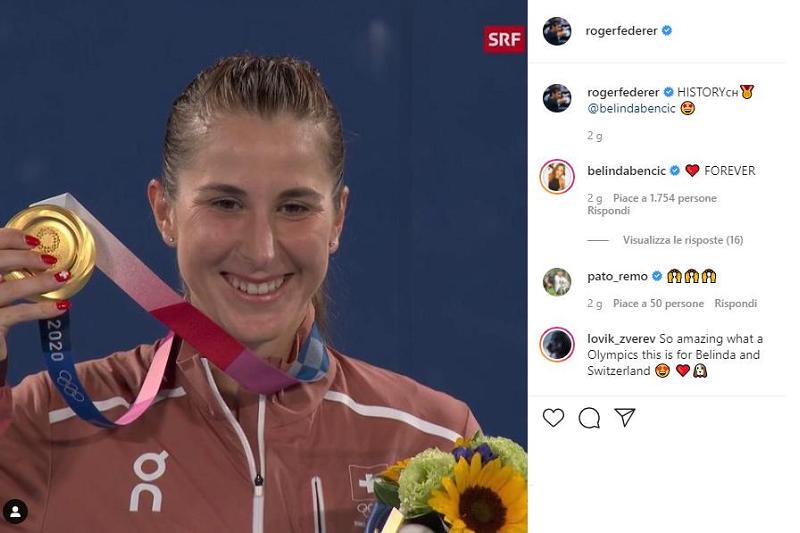Open the comment speech bubble icon

[589, 418]
